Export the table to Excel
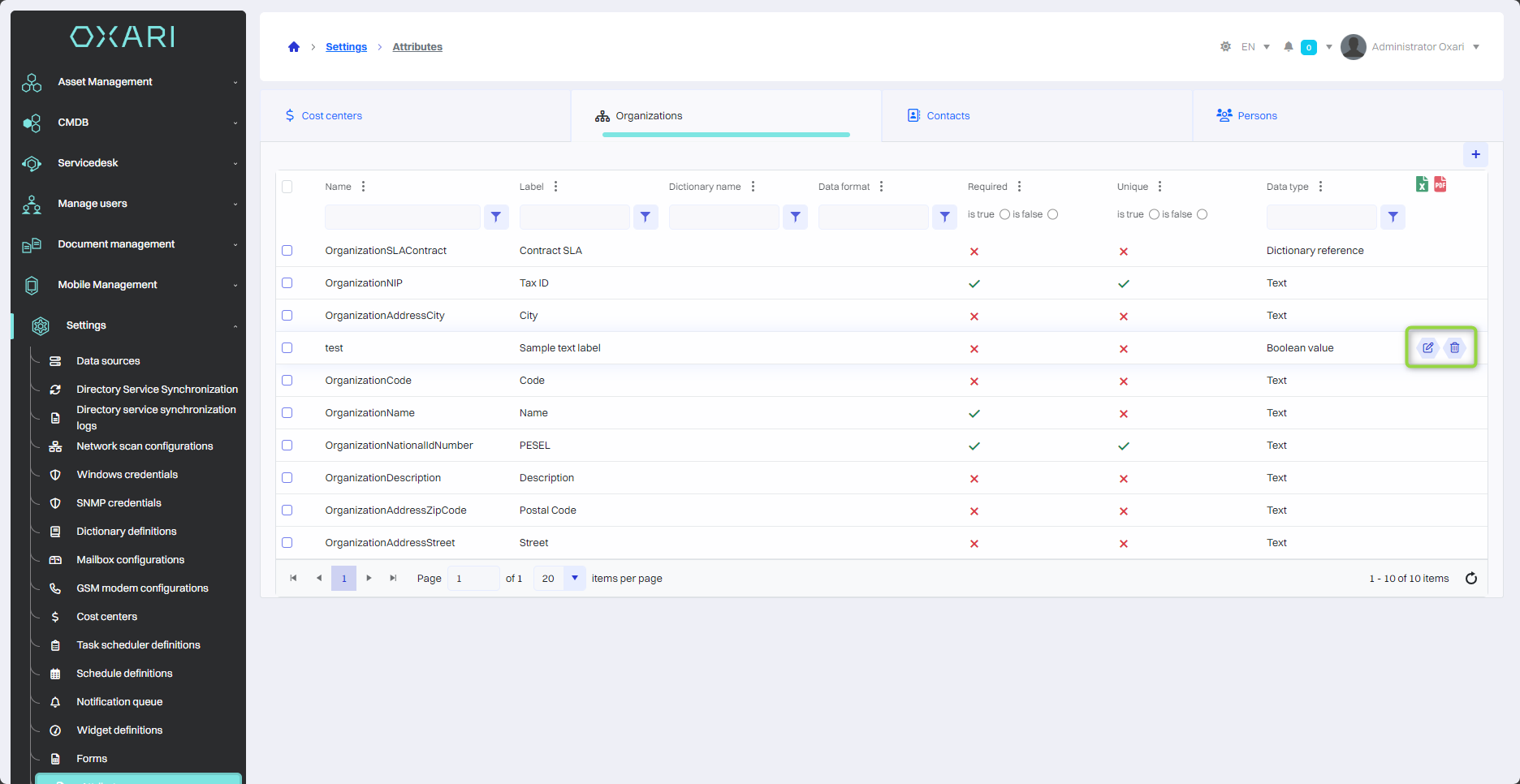 pyautogui.click(x=1422, y=185)
